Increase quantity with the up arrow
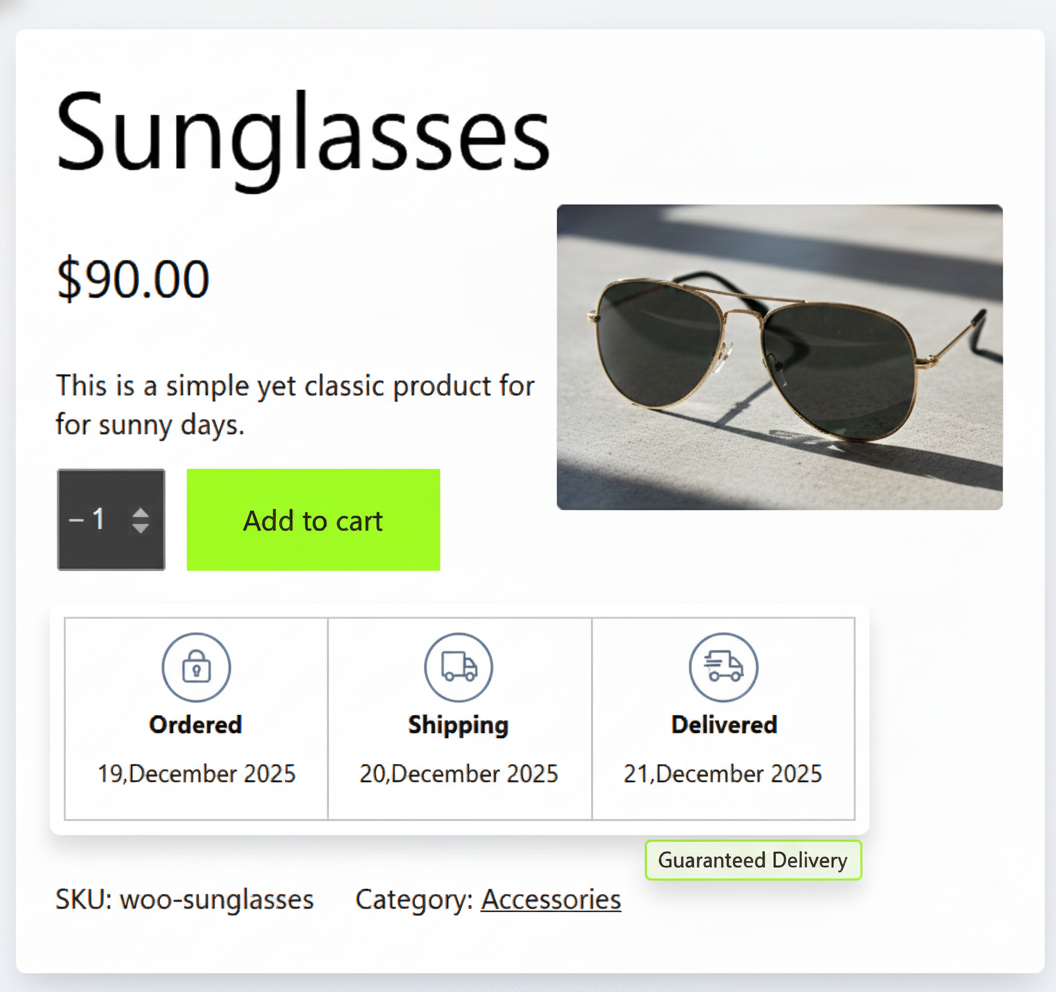1056x992 pixels. pos(141,513)
